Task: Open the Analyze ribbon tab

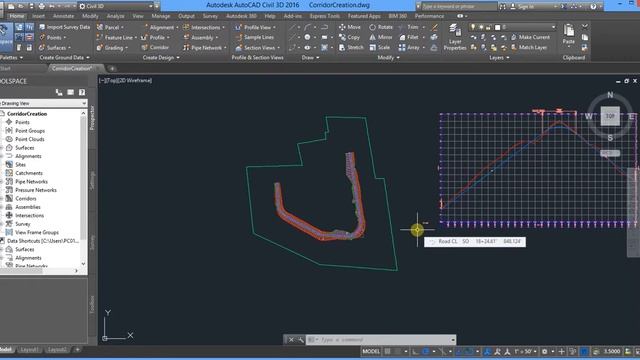Action: [116, 16]
